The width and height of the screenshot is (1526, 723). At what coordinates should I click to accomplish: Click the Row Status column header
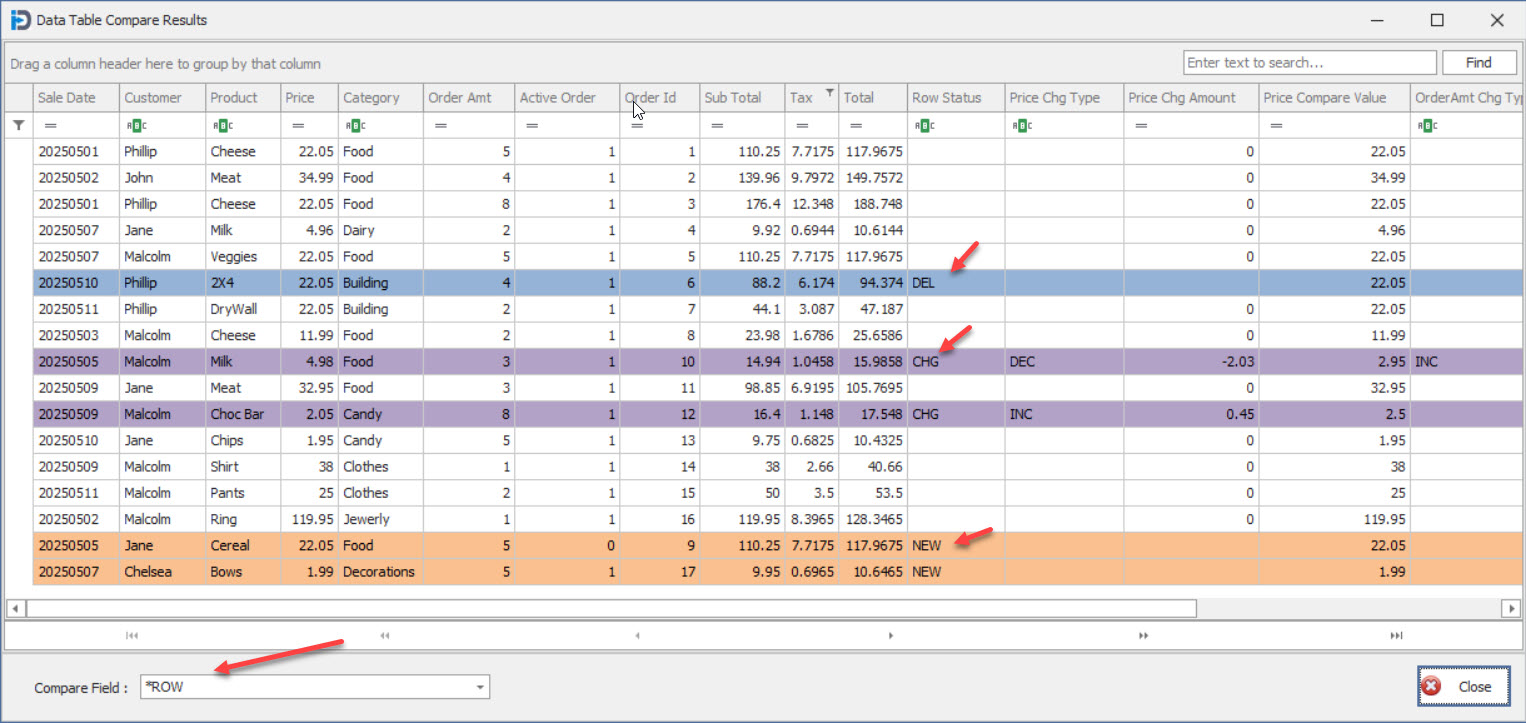pyautogui.click(x=946, y=98)
